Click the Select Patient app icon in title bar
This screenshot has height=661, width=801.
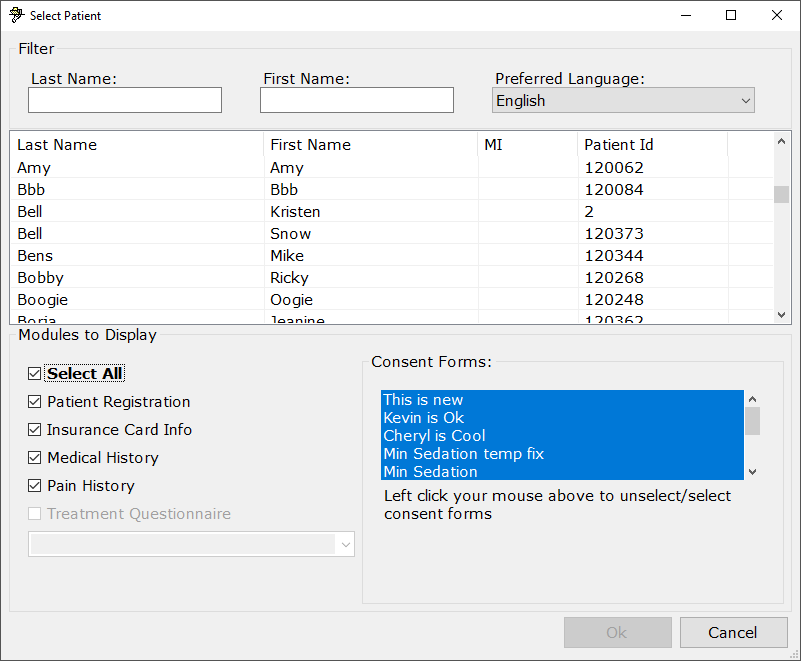16,16
